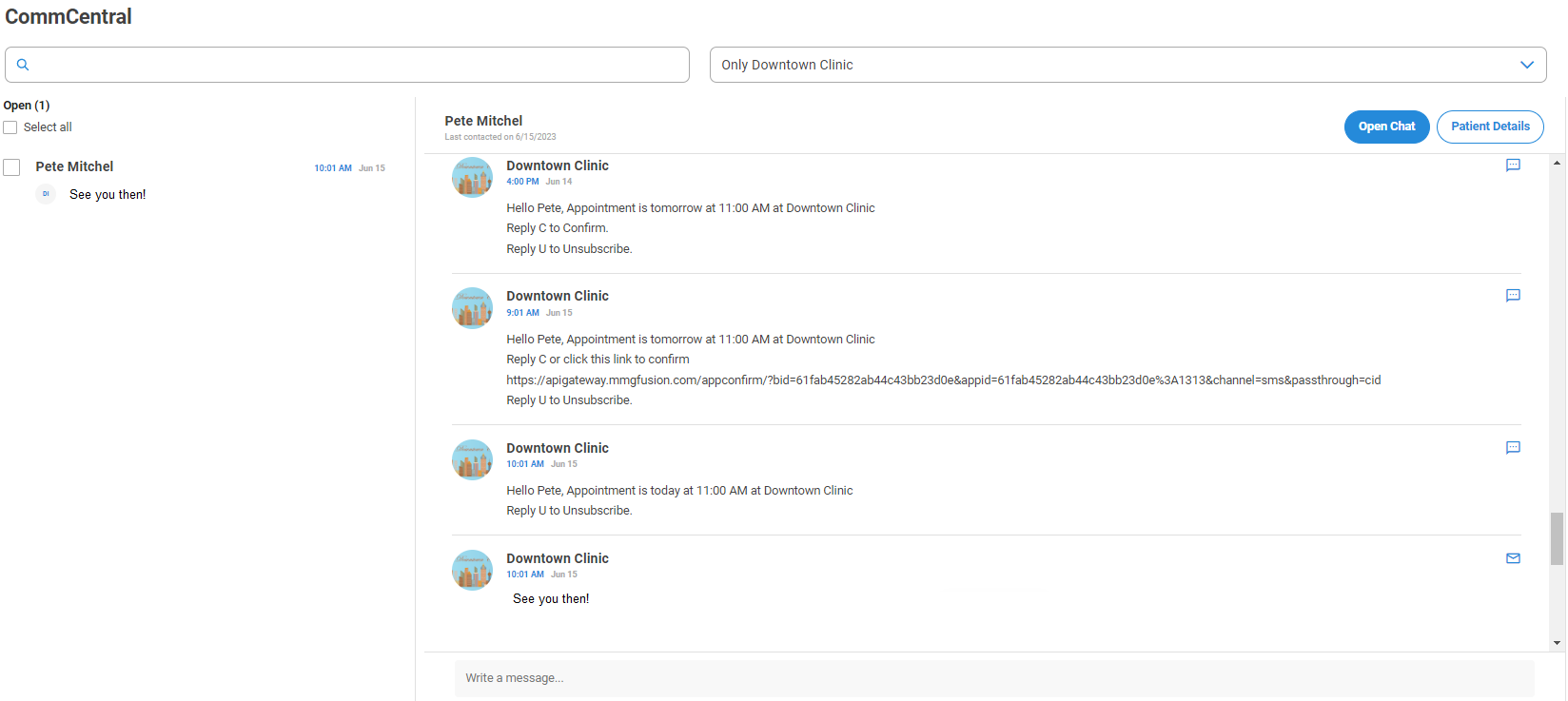Viewport: 1568px width, 701px height.
Task: Check the Select all checkbox
Action: coord(10,127)
